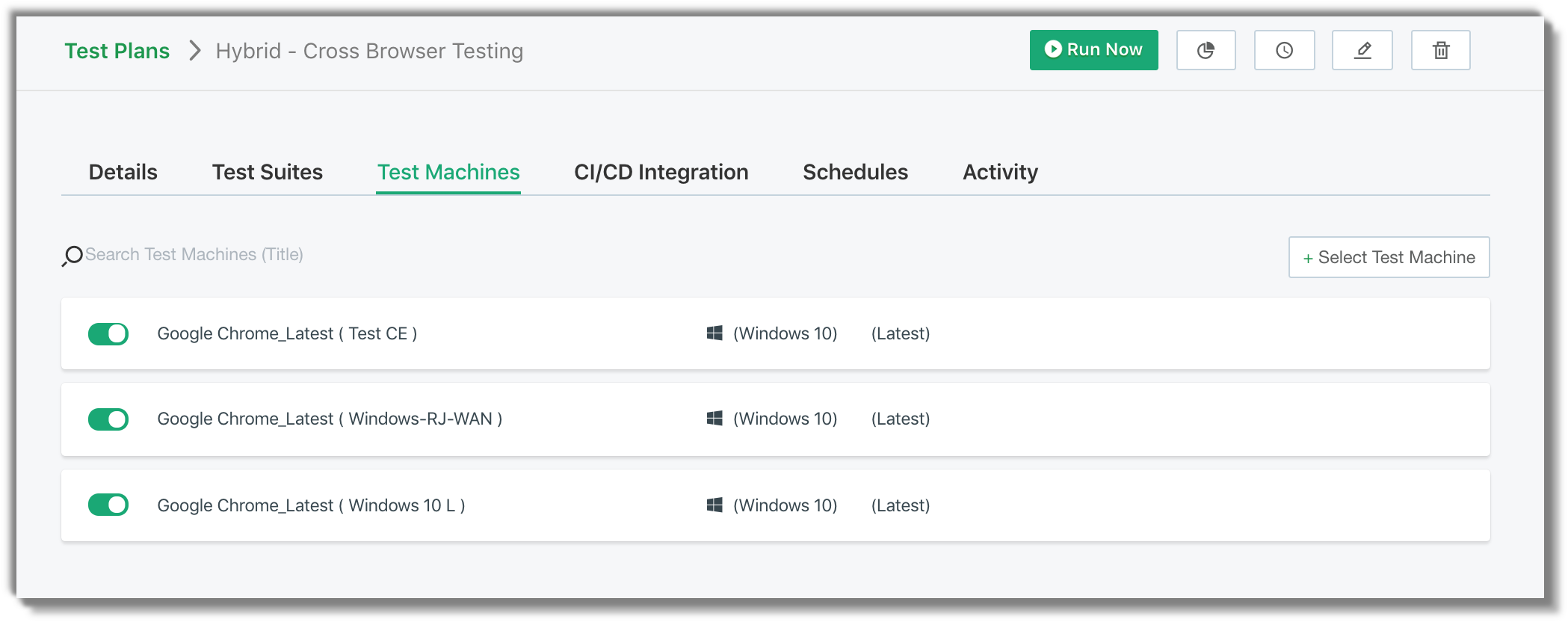Click Hybrid - Cross Browser Testing title
1568x622 pixels.
pos(369,51)
